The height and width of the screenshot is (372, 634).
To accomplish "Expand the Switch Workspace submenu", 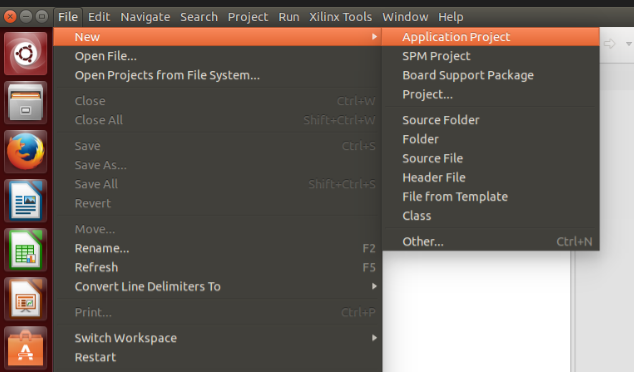I will click(218, 338).
